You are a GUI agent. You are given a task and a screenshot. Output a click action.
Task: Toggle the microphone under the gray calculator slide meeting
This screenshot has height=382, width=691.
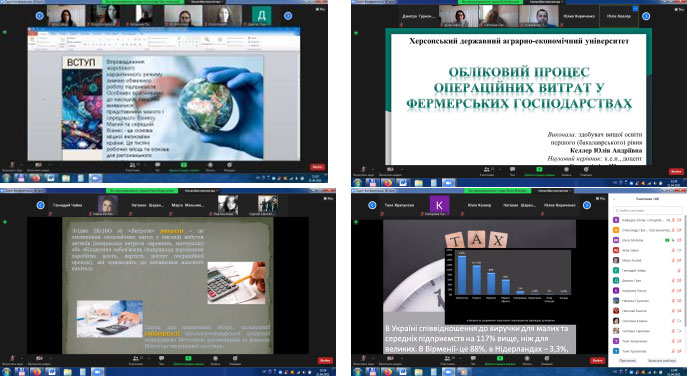point(11,359)
